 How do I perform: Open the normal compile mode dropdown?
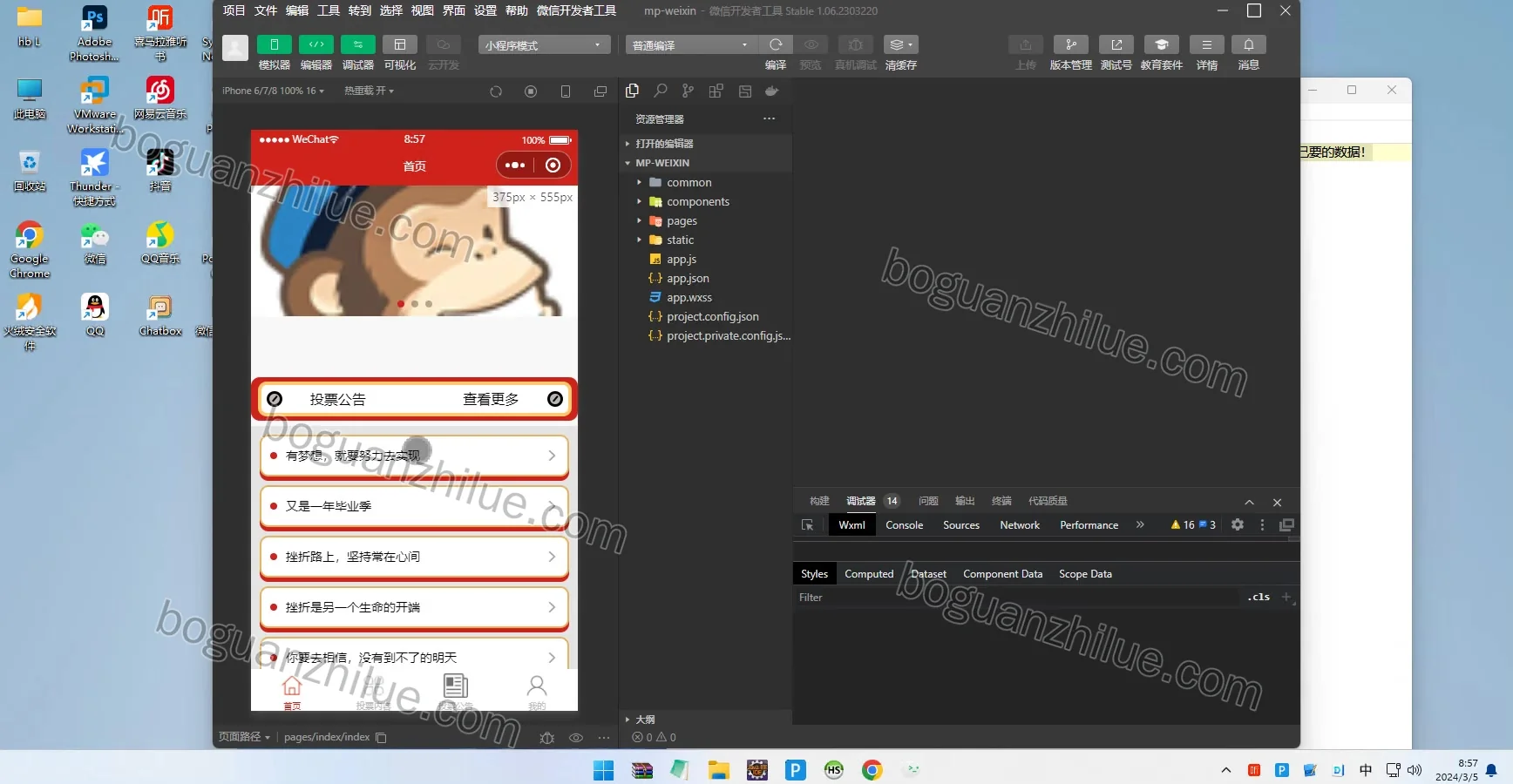tap(691, 44)
